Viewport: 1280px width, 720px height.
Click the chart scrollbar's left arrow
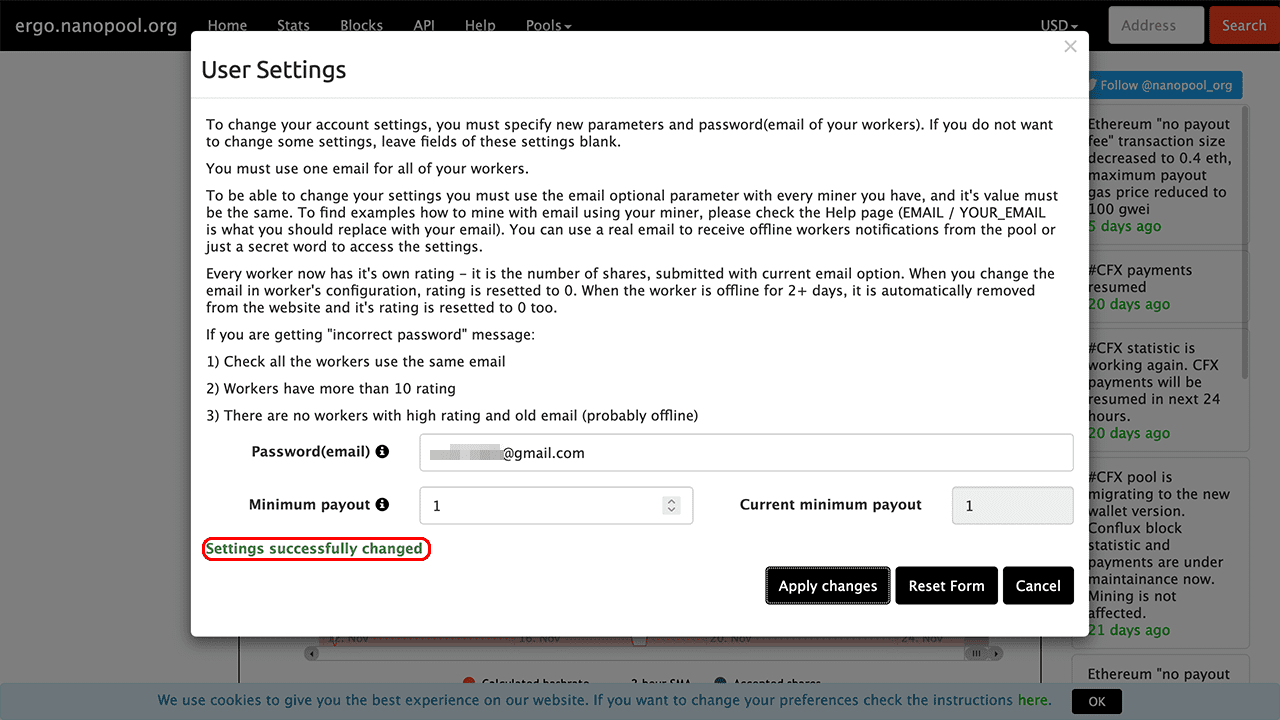tap(313, 653)
